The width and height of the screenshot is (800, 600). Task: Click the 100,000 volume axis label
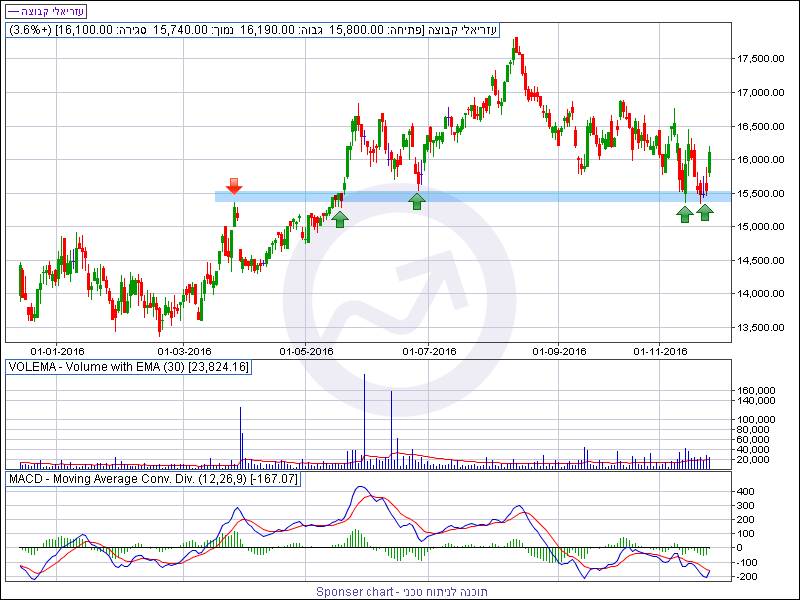point(756,420)
